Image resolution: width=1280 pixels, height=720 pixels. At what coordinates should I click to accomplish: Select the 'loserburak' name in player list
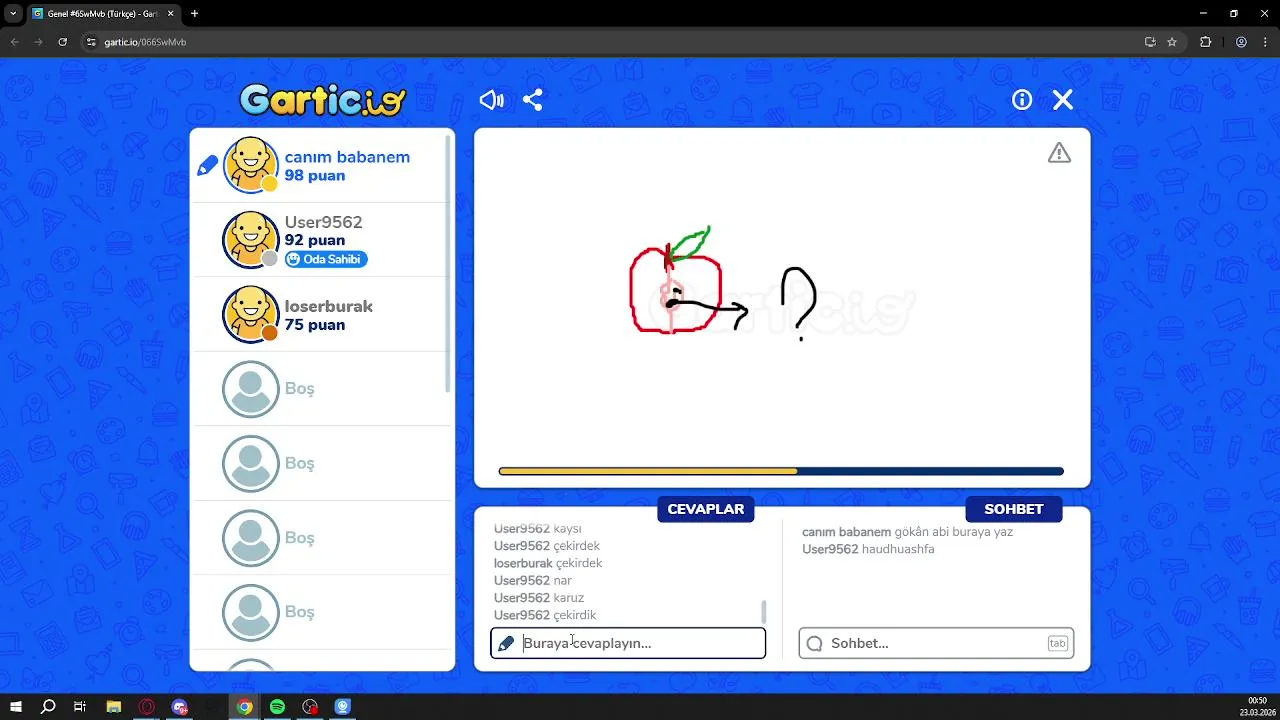[x=328, y=306]
